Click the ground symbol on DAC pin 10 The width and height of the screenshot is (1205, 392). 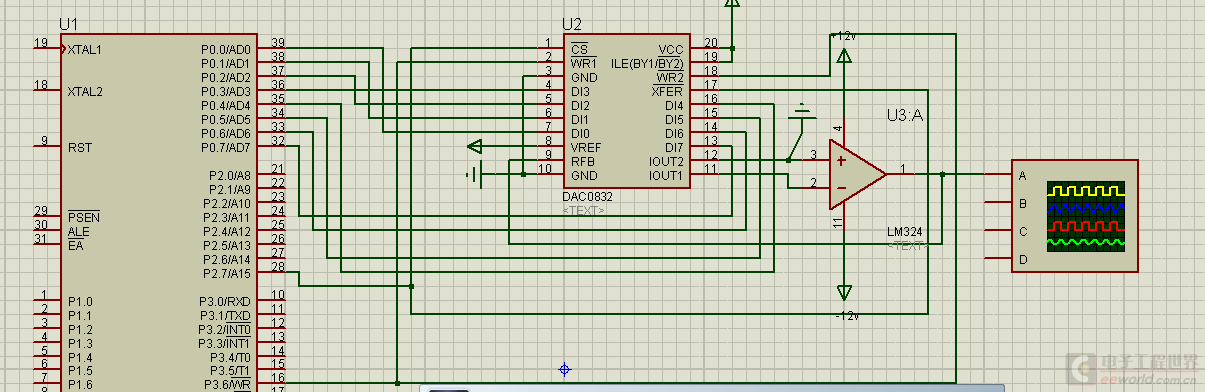[x=474, y=175]
